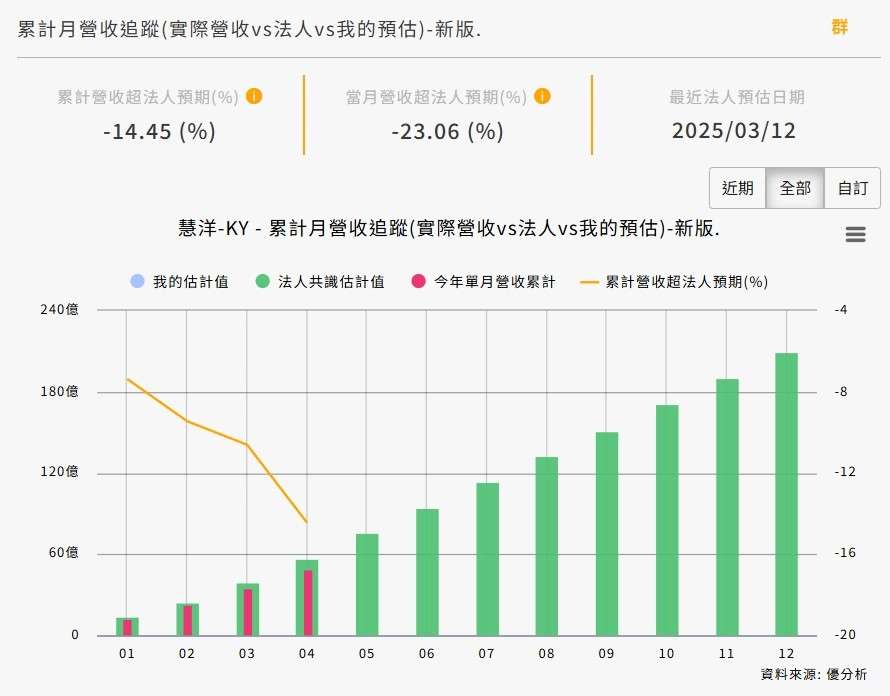Click the date 2025/03/12
Screen dimensions: 890x696
[x=734, y=131]
